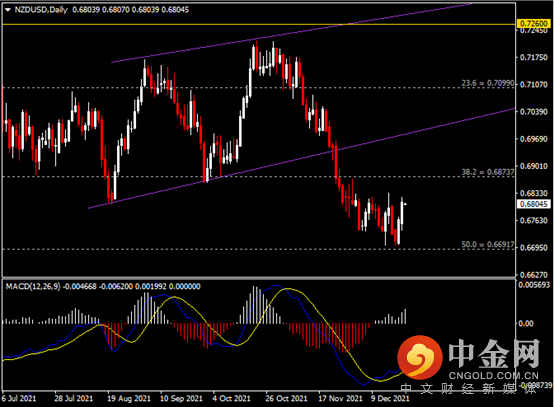Click the 0.67630 price axis value
Viewport: 554px width, 407px height.
pyautogui.click(x=534, y=220)
